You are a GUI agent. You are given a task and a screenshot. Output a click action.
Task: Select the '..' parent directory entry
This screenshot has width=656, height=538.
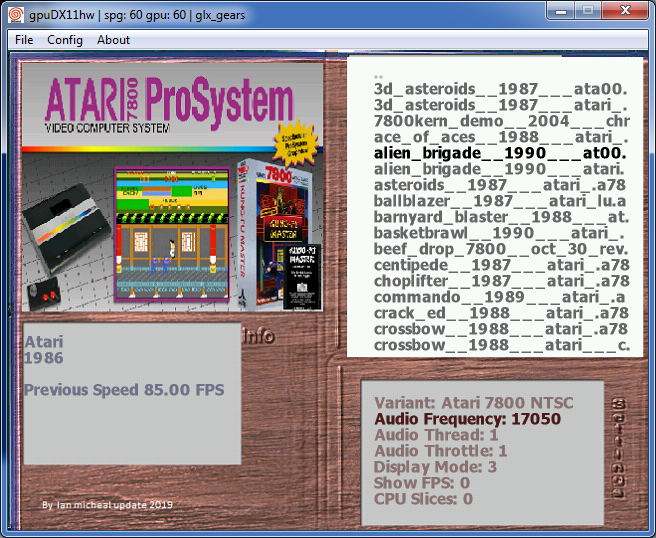coord(378,77)
